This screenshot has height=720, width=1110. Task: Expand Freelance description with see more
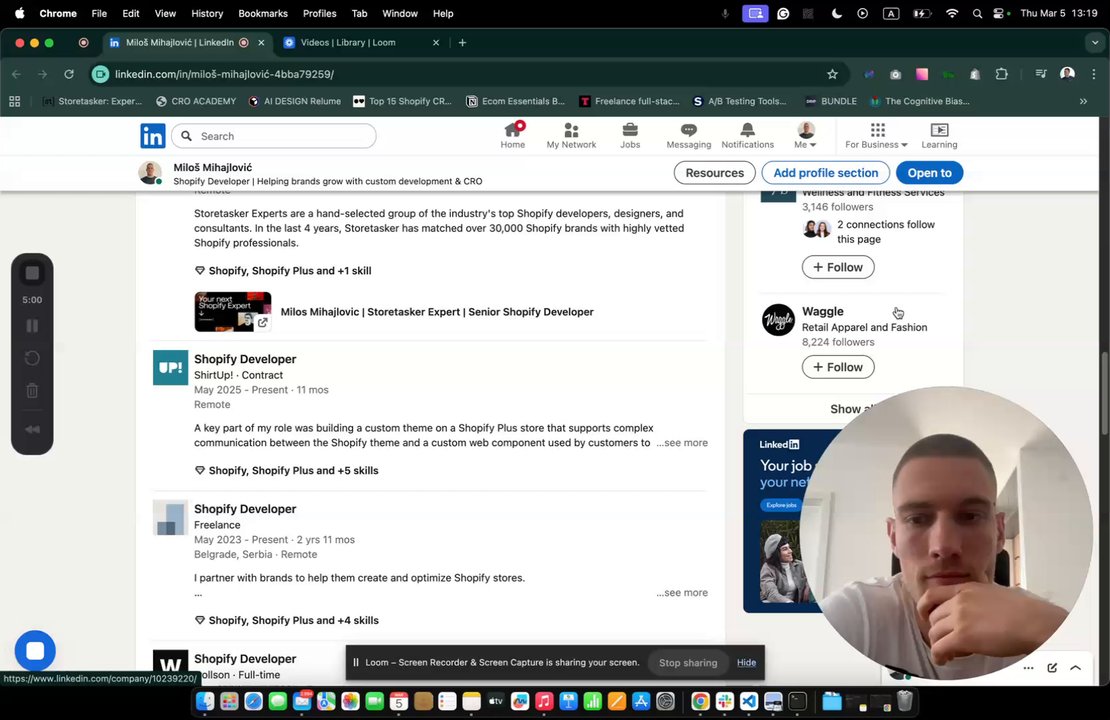pyautogui.click(x=682, y=593)
